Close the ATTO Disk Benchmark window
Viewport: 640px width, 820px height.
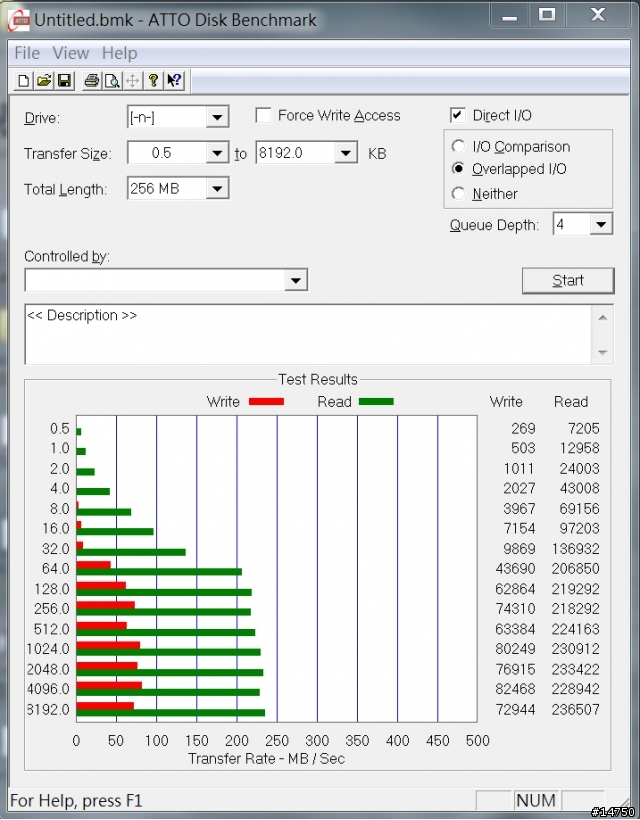click(x=597, y=16)
